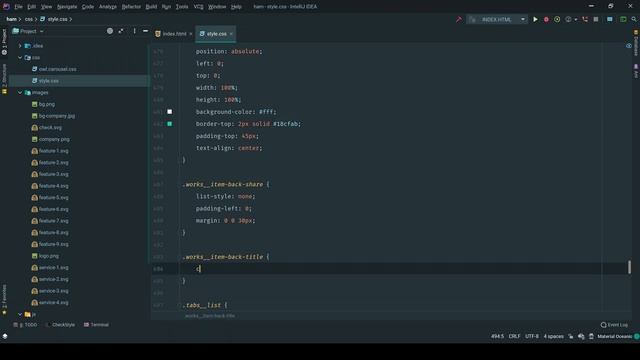Screen dimensions: 640x360
Task: Click the tool windows quick access icon at bottom-left
Action: pos(5,336)
